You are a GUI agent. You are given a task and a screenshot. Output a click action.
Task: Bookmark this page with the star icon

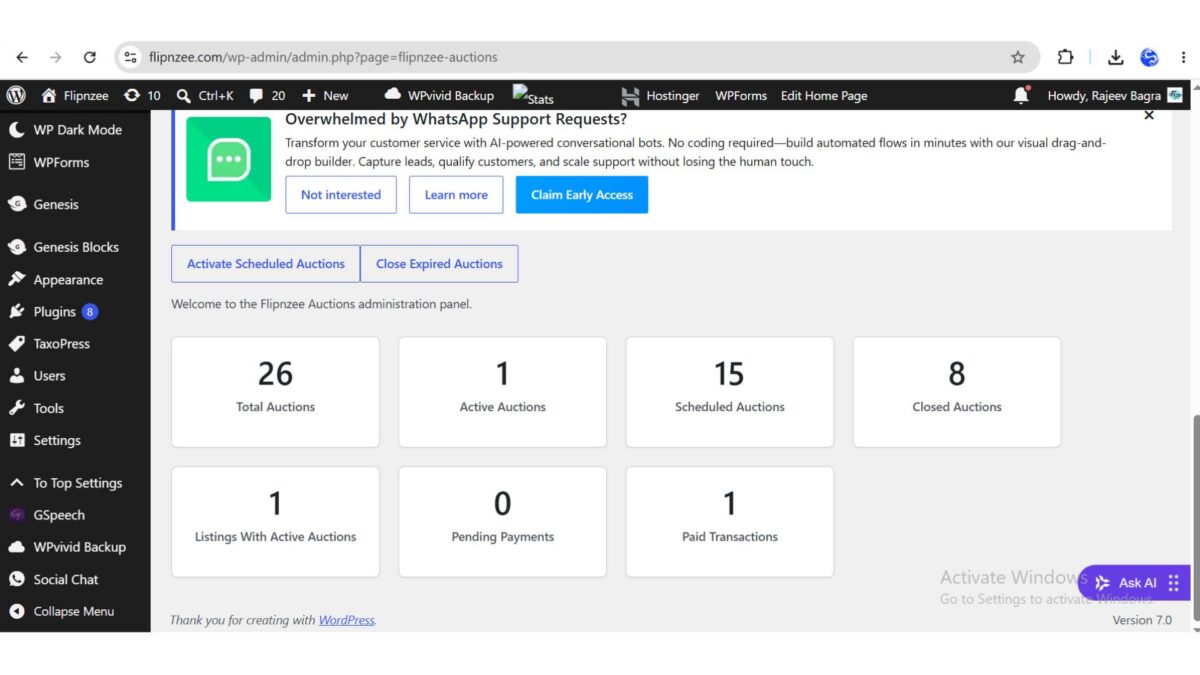click(x=1018, y=57)
